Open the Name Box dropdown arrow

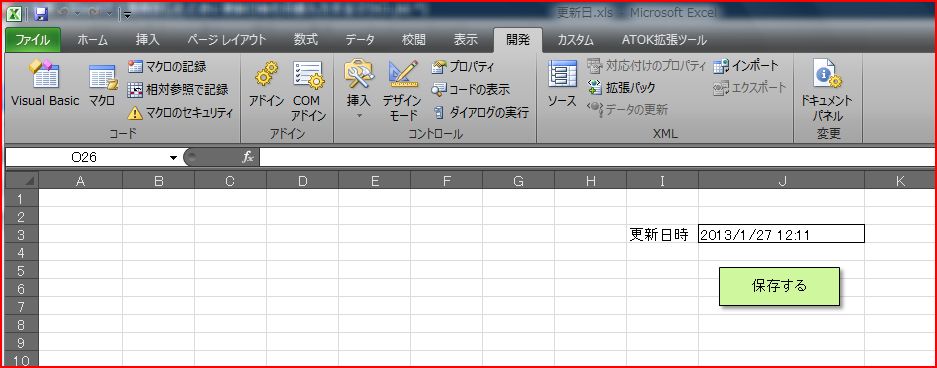173,158
